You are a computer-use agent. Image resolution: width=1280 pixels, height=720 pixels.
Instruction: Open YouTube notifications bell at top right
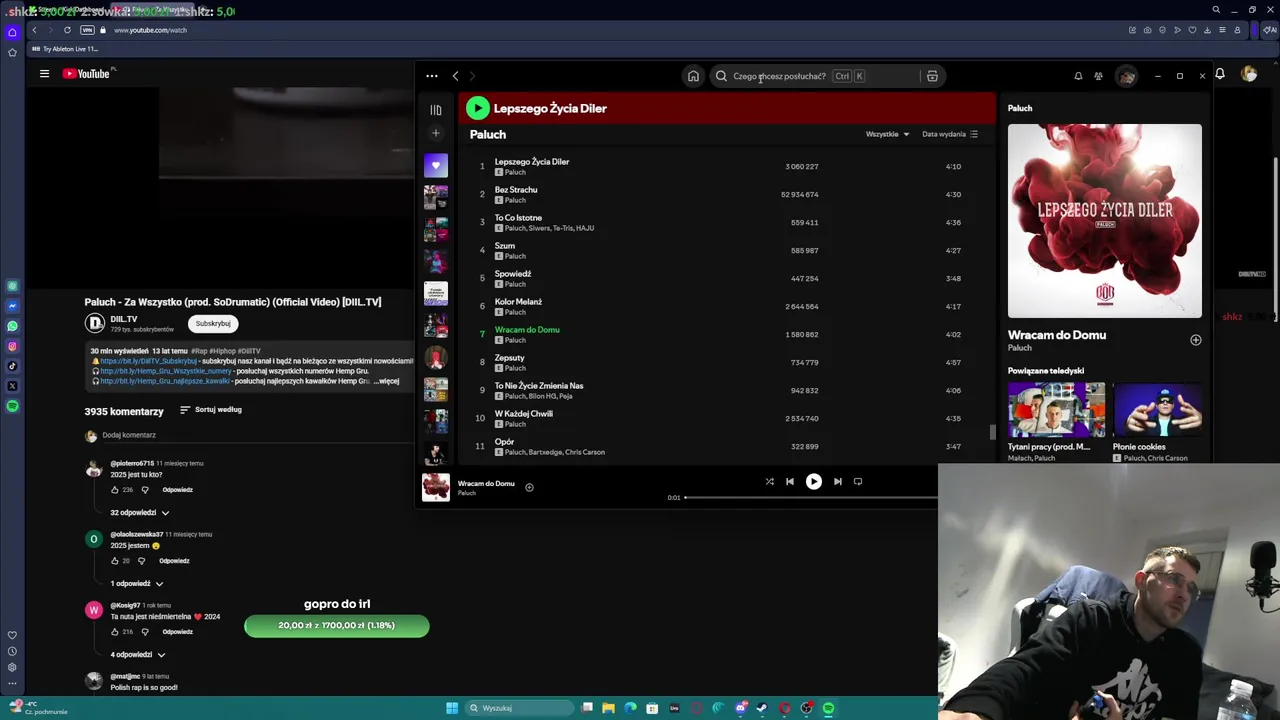tap(1220, 74)
